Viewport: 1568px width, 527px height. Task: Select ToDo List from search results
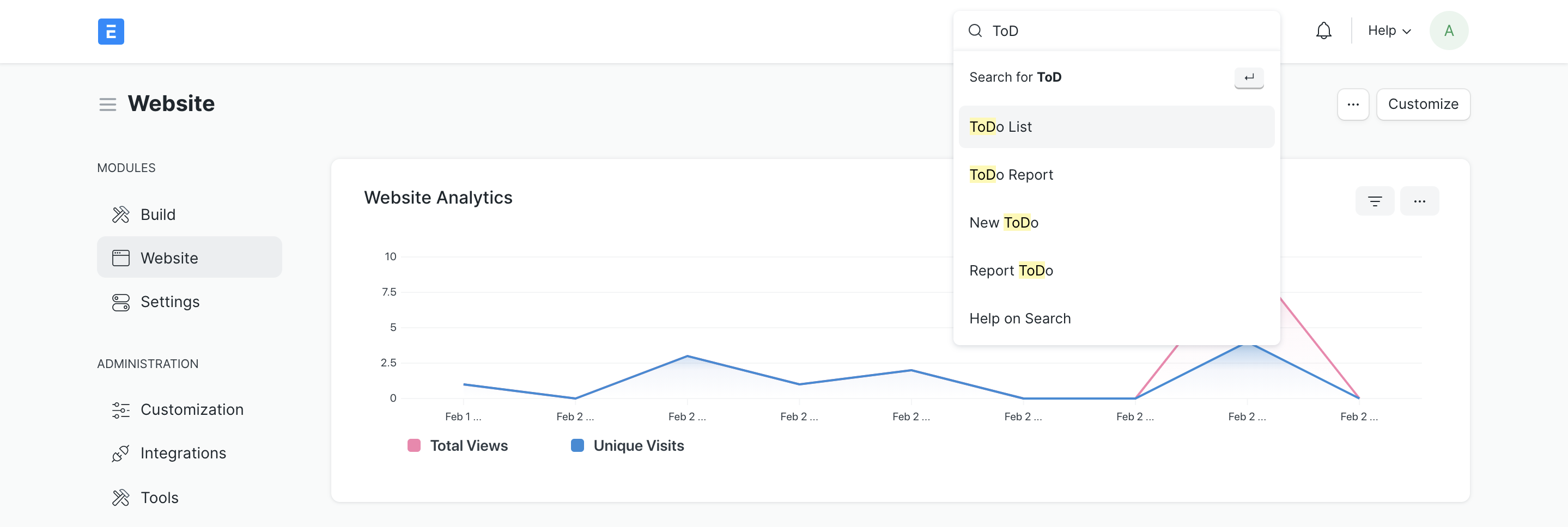click(1000, 127)
